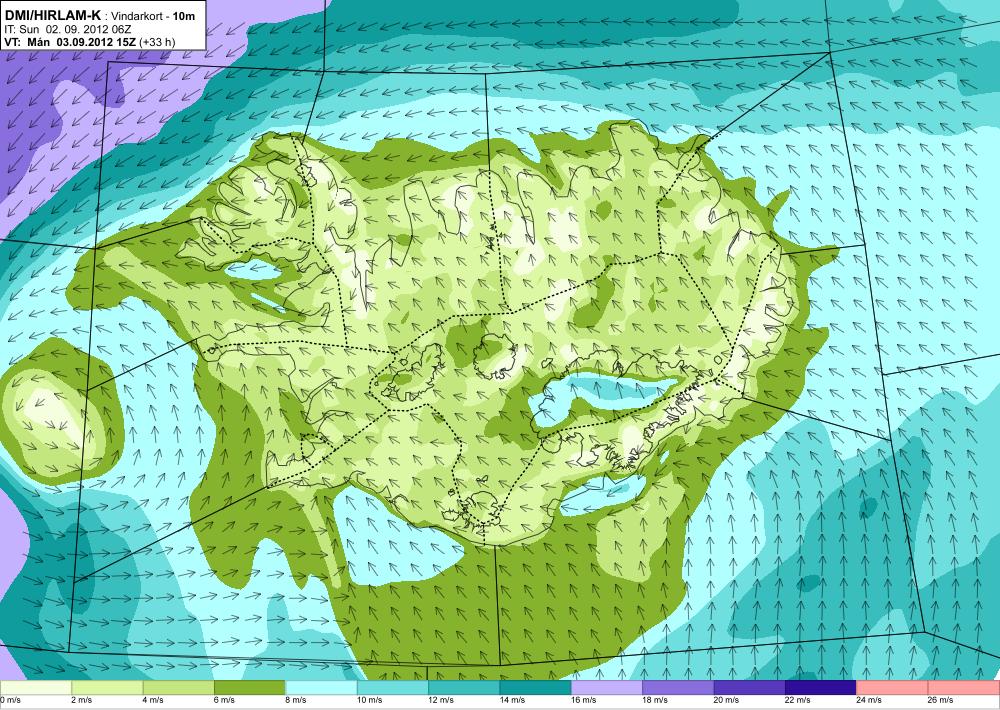1000x710 pixels.
Task: Click the '2 m/s' legend label
Action: point(82,700)
